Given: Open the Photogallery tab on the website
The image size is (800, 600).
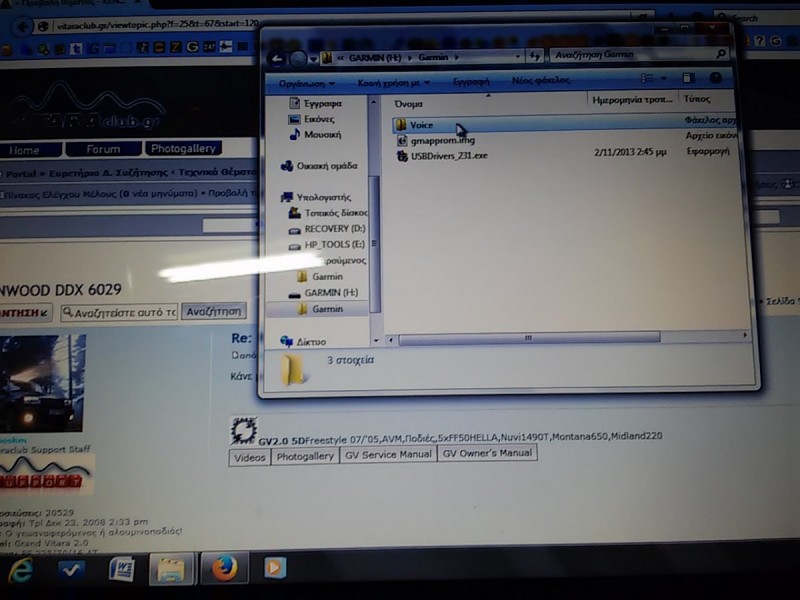Looking at the screenshot, I should pos(183,148).
